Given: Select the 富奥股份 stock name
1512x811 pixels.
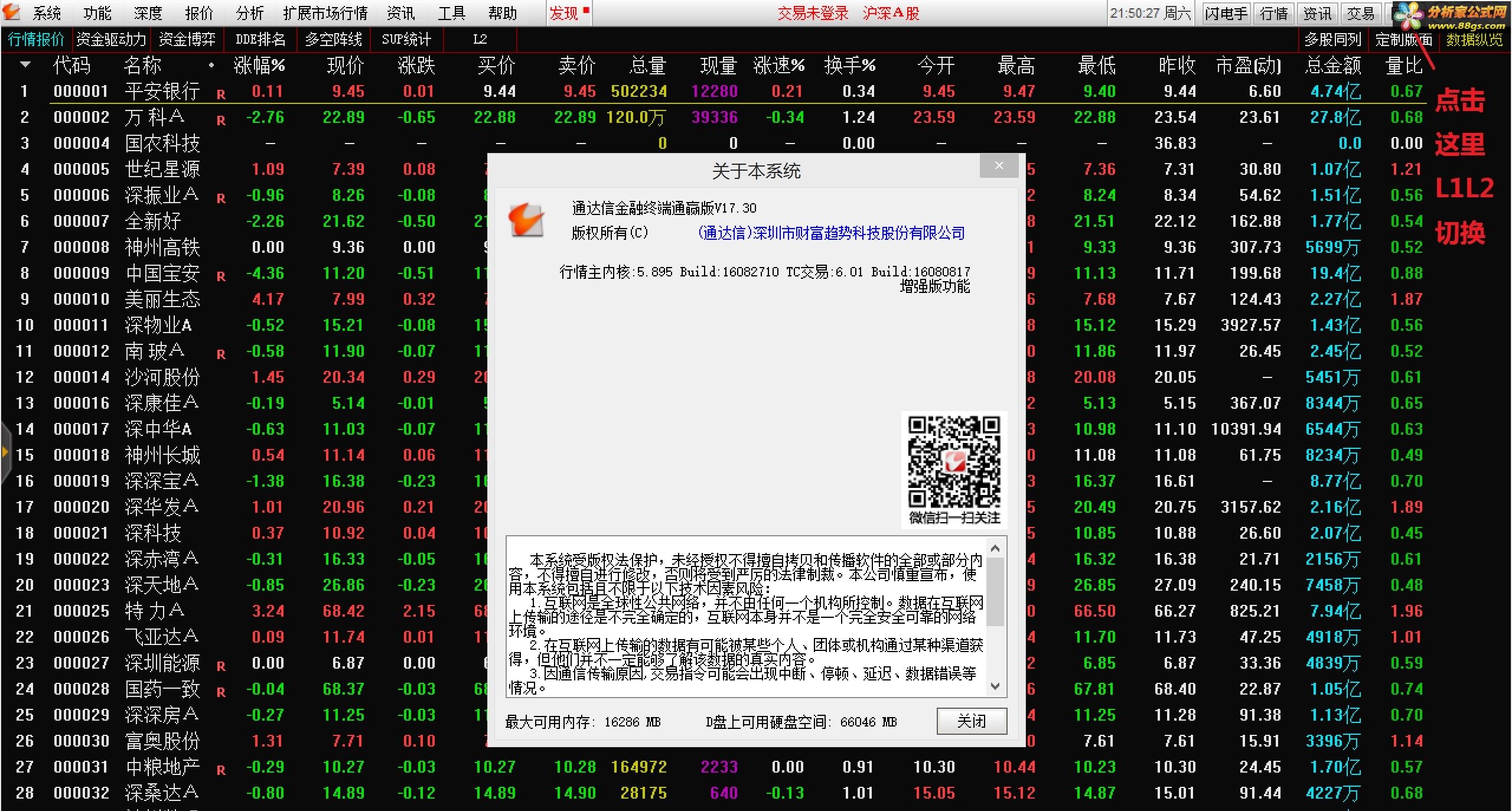Looking at the screenshot, I should click(x=162, y=741).
